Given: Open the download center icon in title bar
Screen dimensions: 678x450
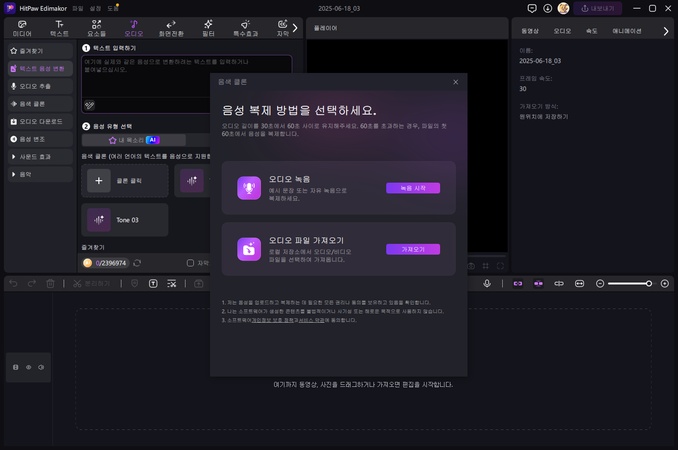Looking at the screenshot, I should coord(547,8).
